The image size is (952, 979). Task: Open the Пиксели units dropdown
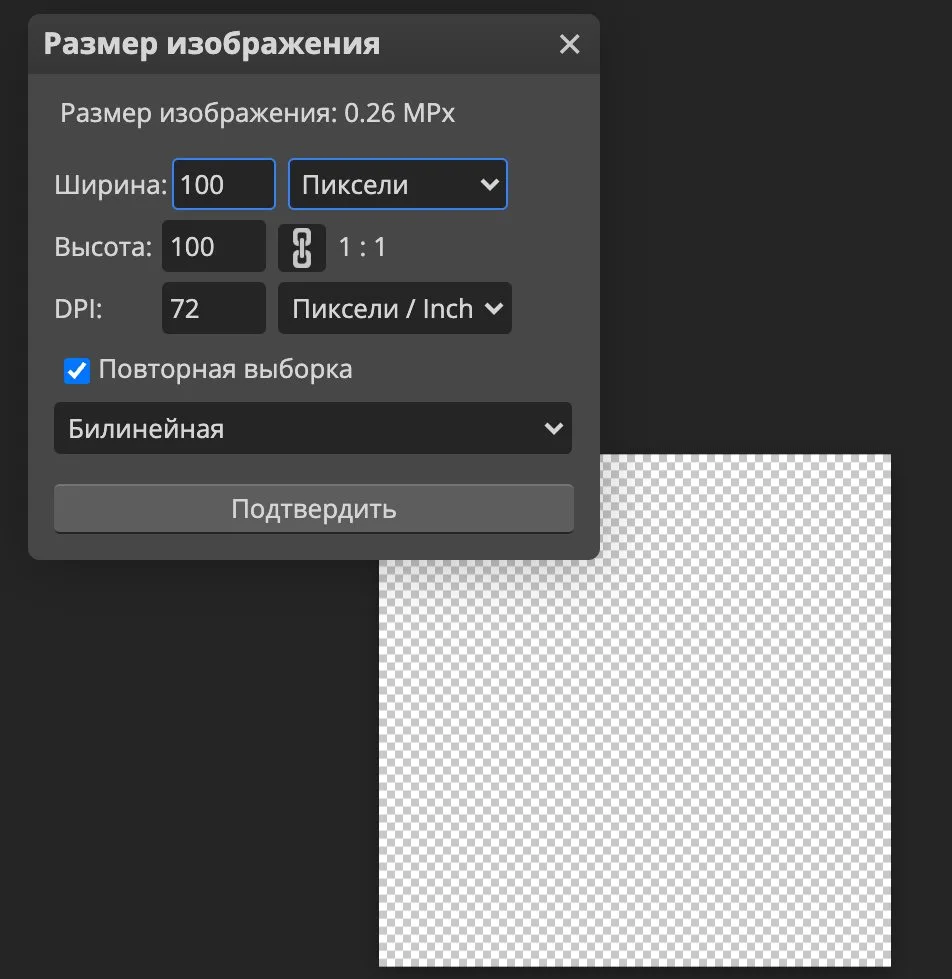398,184
